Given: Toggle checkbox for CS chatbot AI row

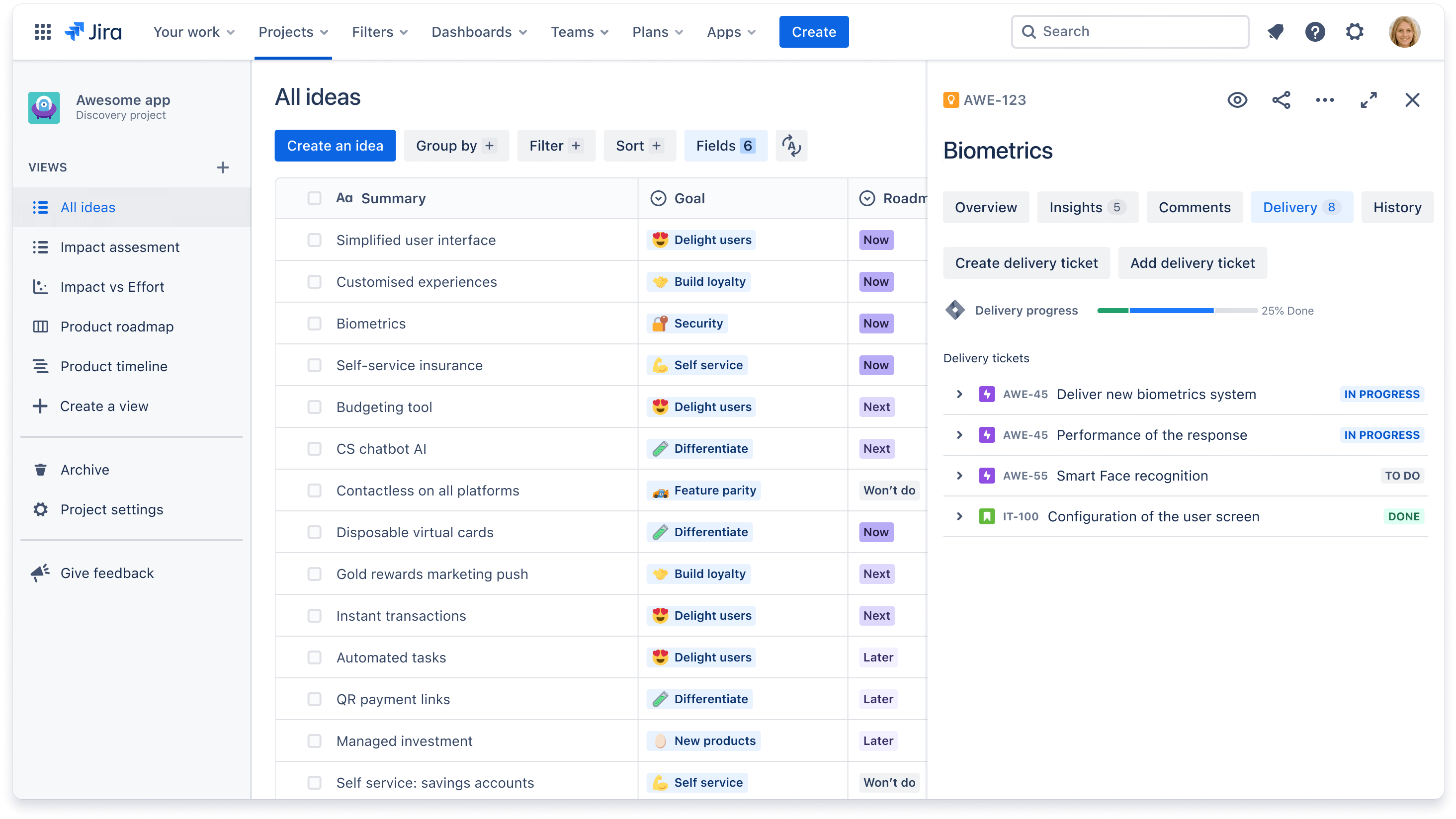Looking at the screenshot, I should click(314, 448).
